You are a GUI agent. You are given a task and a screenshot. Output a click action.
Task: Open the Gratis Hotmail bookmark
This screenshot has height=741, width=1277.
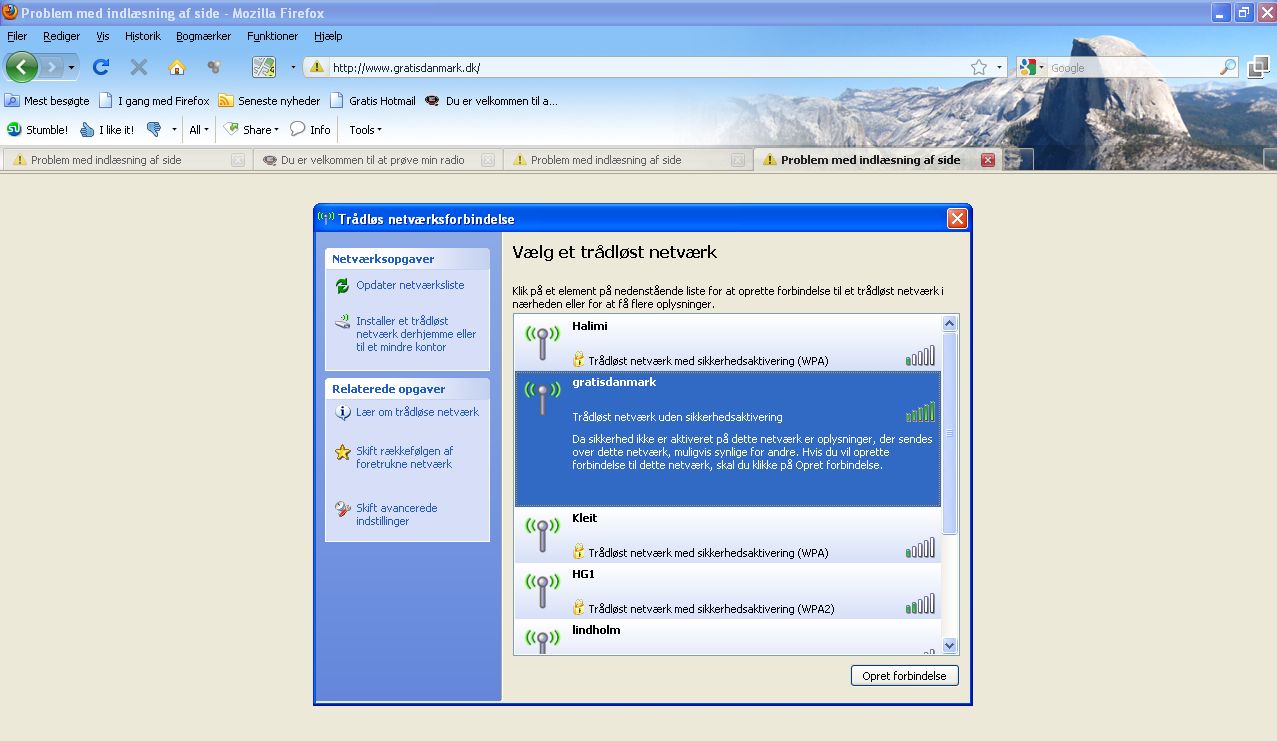tap(381, 101)
